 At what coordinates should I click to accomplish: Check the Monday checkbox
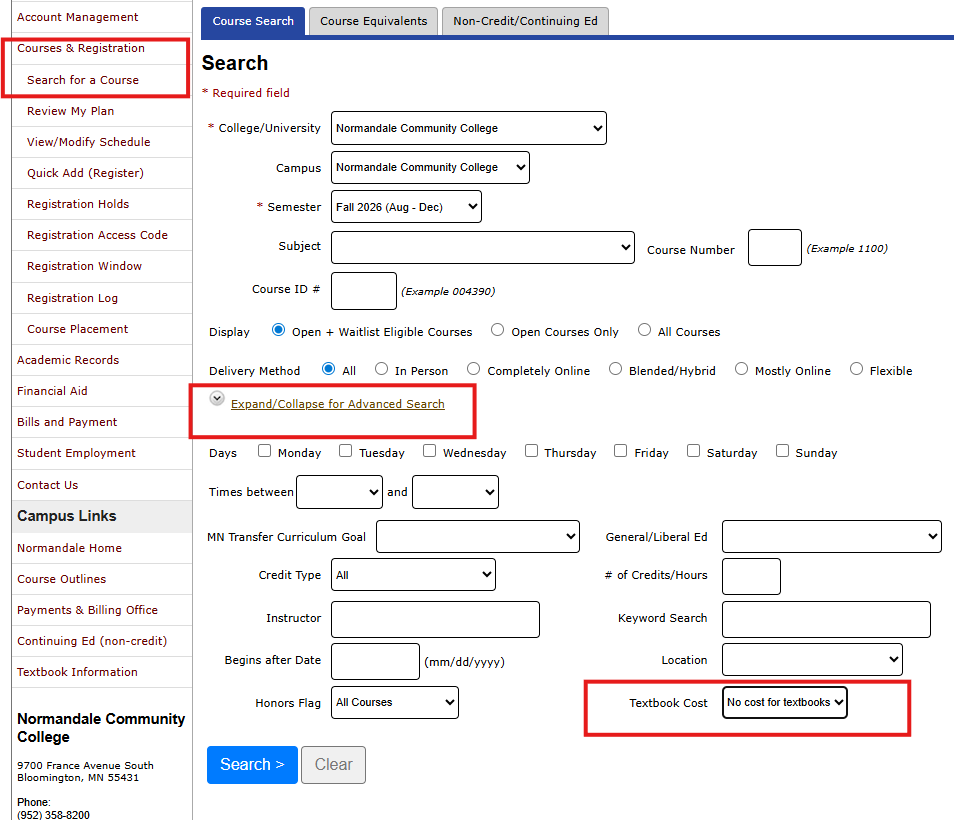tap(263, 450)
